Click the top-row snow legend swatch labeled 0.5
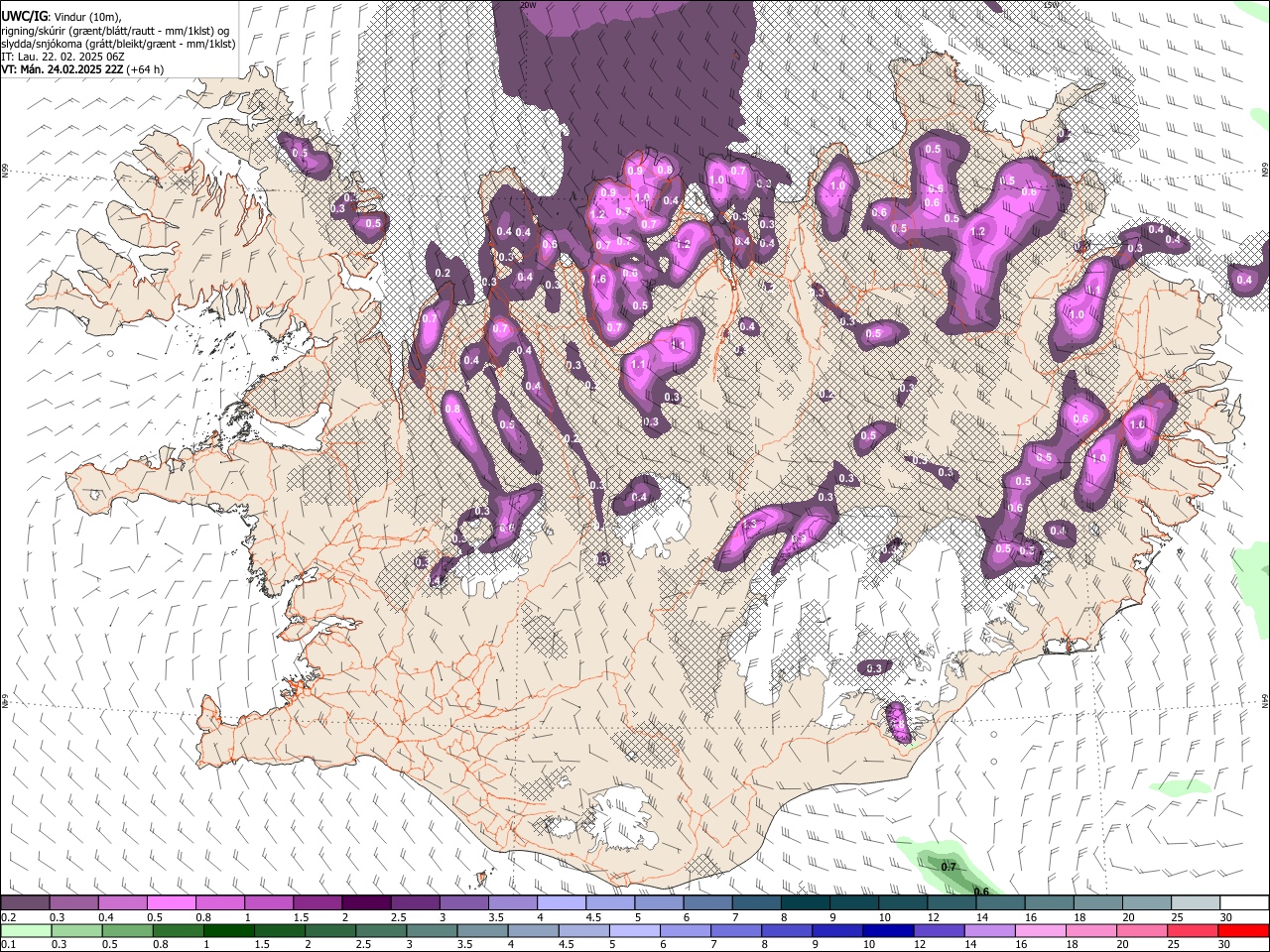The width and height of the screenshot is (1270, 952). (x=172, y=903)
